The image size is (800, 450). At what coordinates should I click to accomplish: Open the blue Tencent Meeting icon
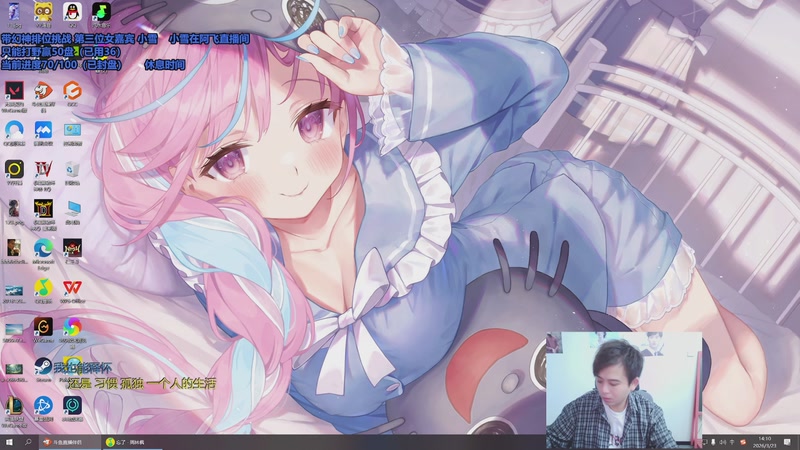pos(43,132)
